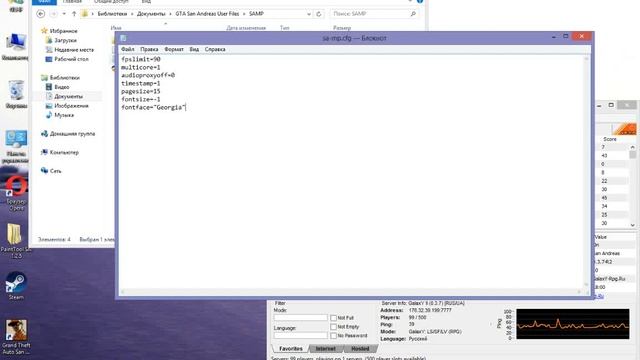Open Изображения library in the sidebar
Image resolution: width=640 pixels, height=360 pixels.
pos(71,106)
